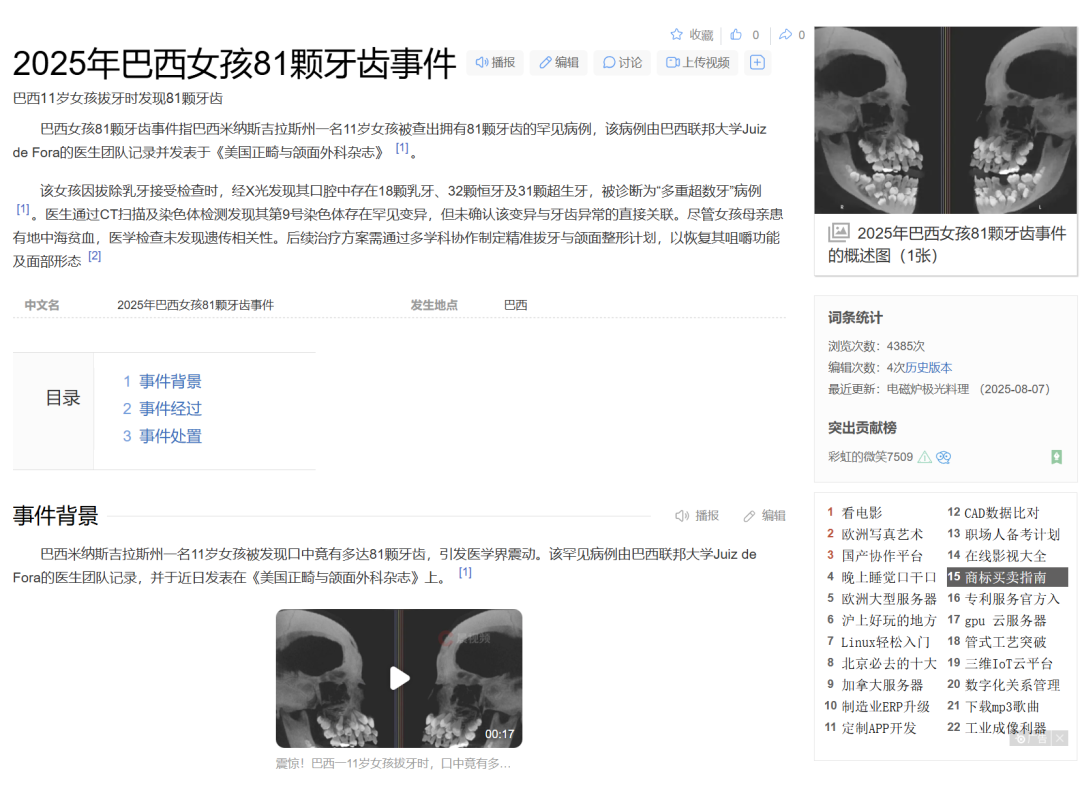Image resolution: width=1080 pixels, height=789 pixels.
Task: Play the embedded skull X-ray video
Action: click(399, 678)
